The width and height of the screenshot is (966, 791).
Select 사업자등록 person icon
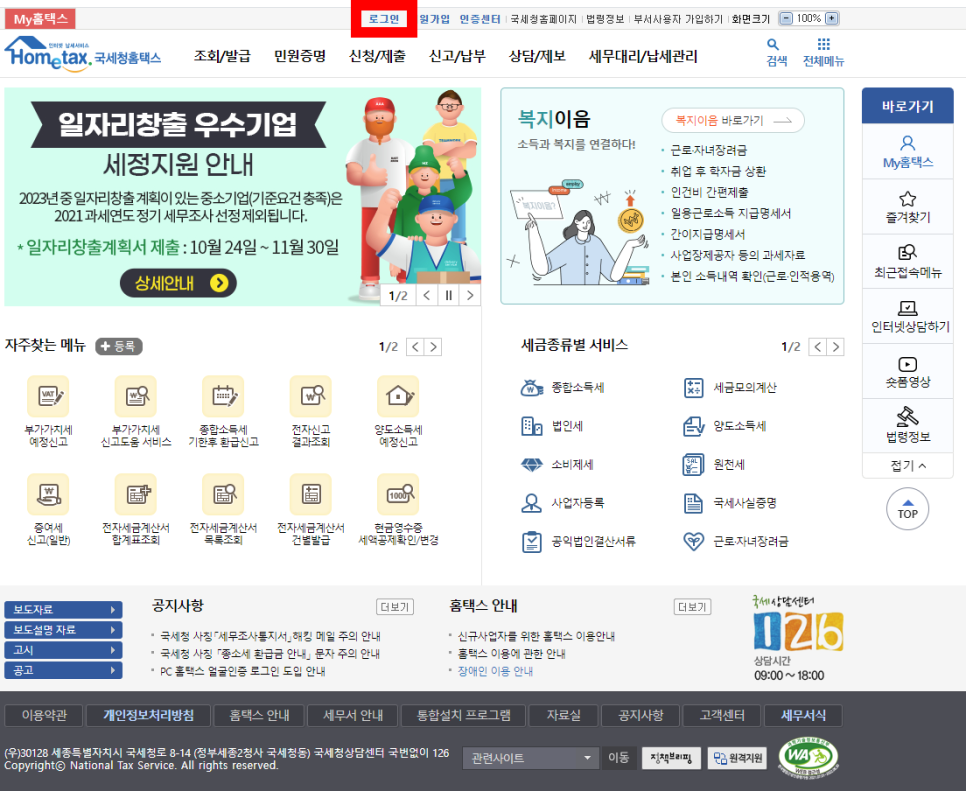tap(531, 503)
